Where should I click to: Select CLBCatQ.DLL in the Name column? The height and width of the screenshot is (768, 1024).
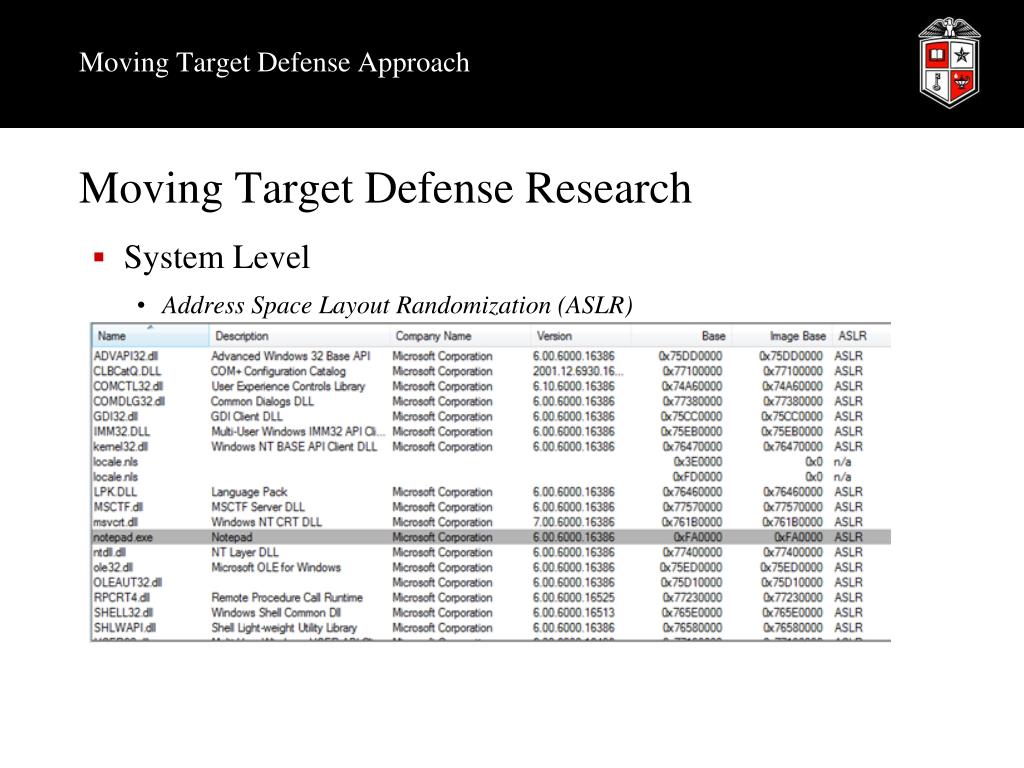[x=127, y=371]
